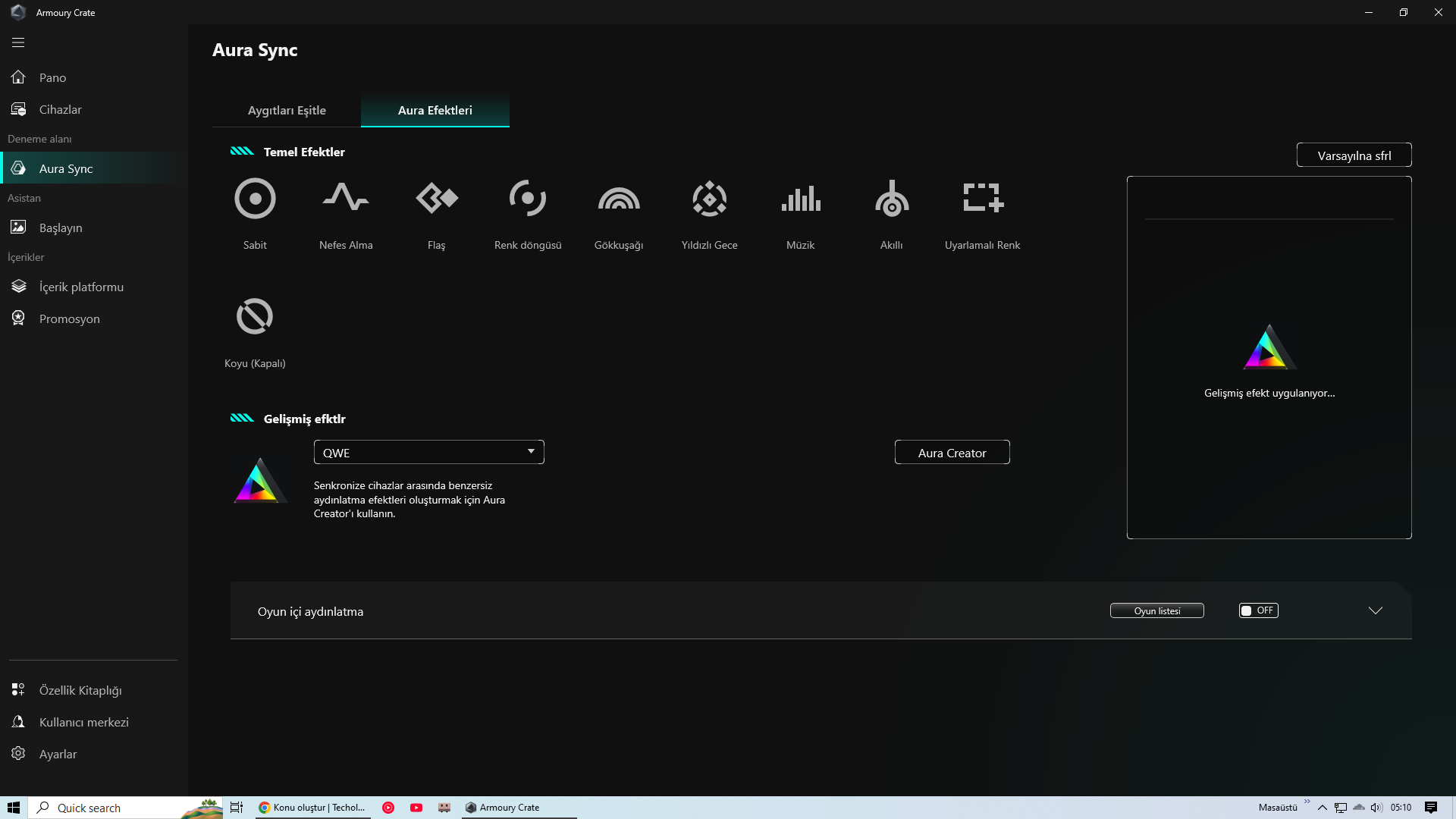This screenshot has height=819, width=1456.
Task: Open the QWE advanced effect dropdown
Action: point(428,453)
